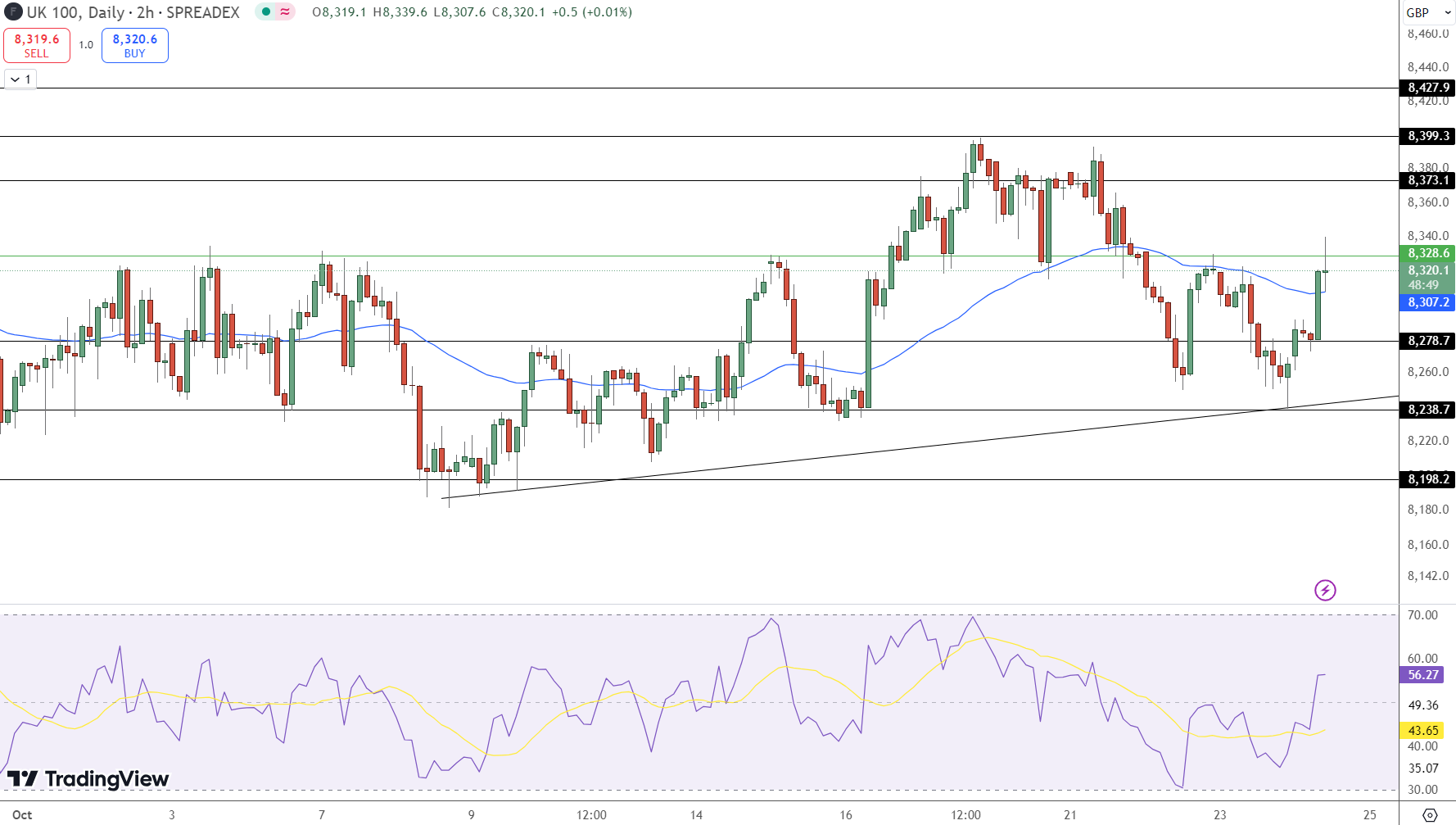Expand the chevron next to 1

pyautogui.click(x=20, y=79)
